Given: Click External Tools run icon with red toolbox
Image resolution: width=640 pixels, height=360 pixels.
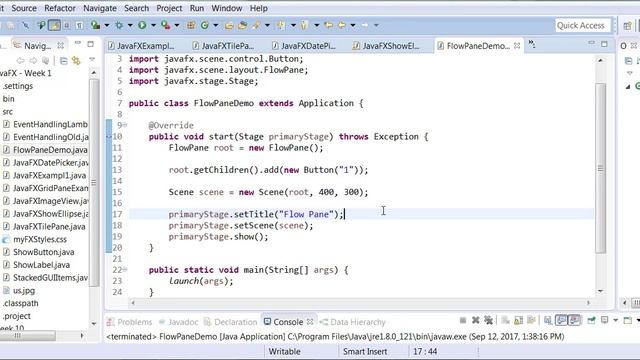Looking at the screenshot, I should pyautogui.click(x=165, y=25).
